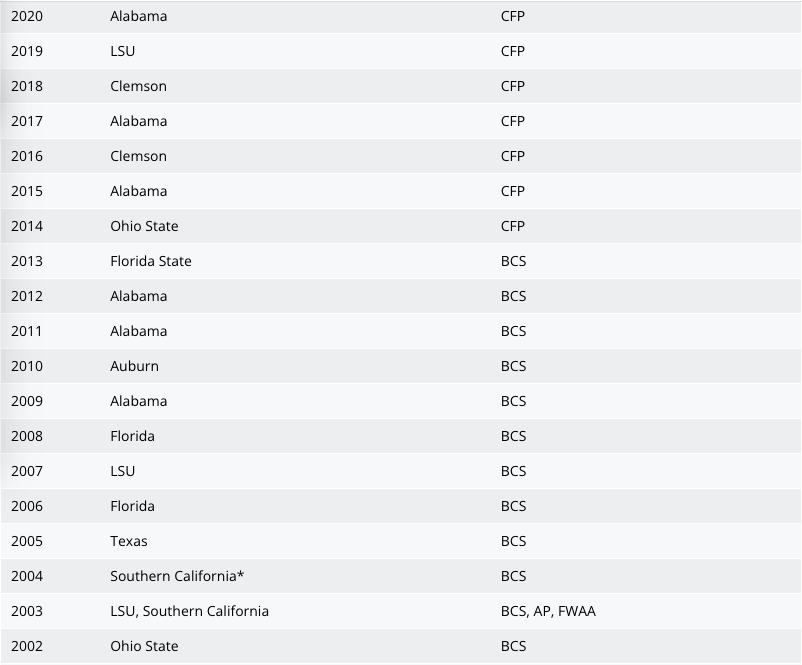Select the year 2014 cell
The width and height of the screenshot is (802, 665).
(27, 226)
